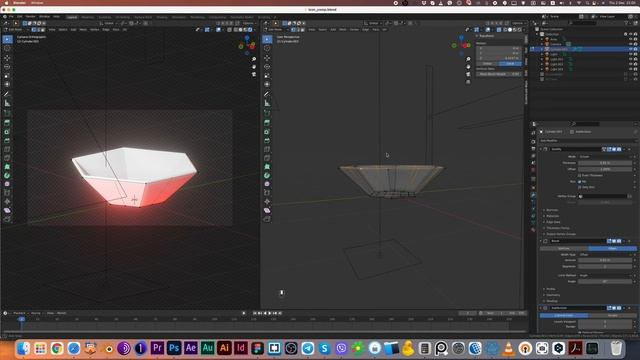Click Play button in timeline

coord(269,313)
